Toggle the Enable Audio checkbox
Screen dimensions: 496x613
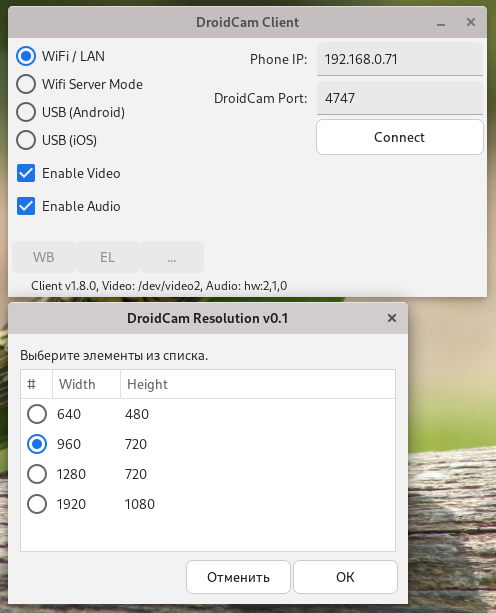click(x=26, y=206)
